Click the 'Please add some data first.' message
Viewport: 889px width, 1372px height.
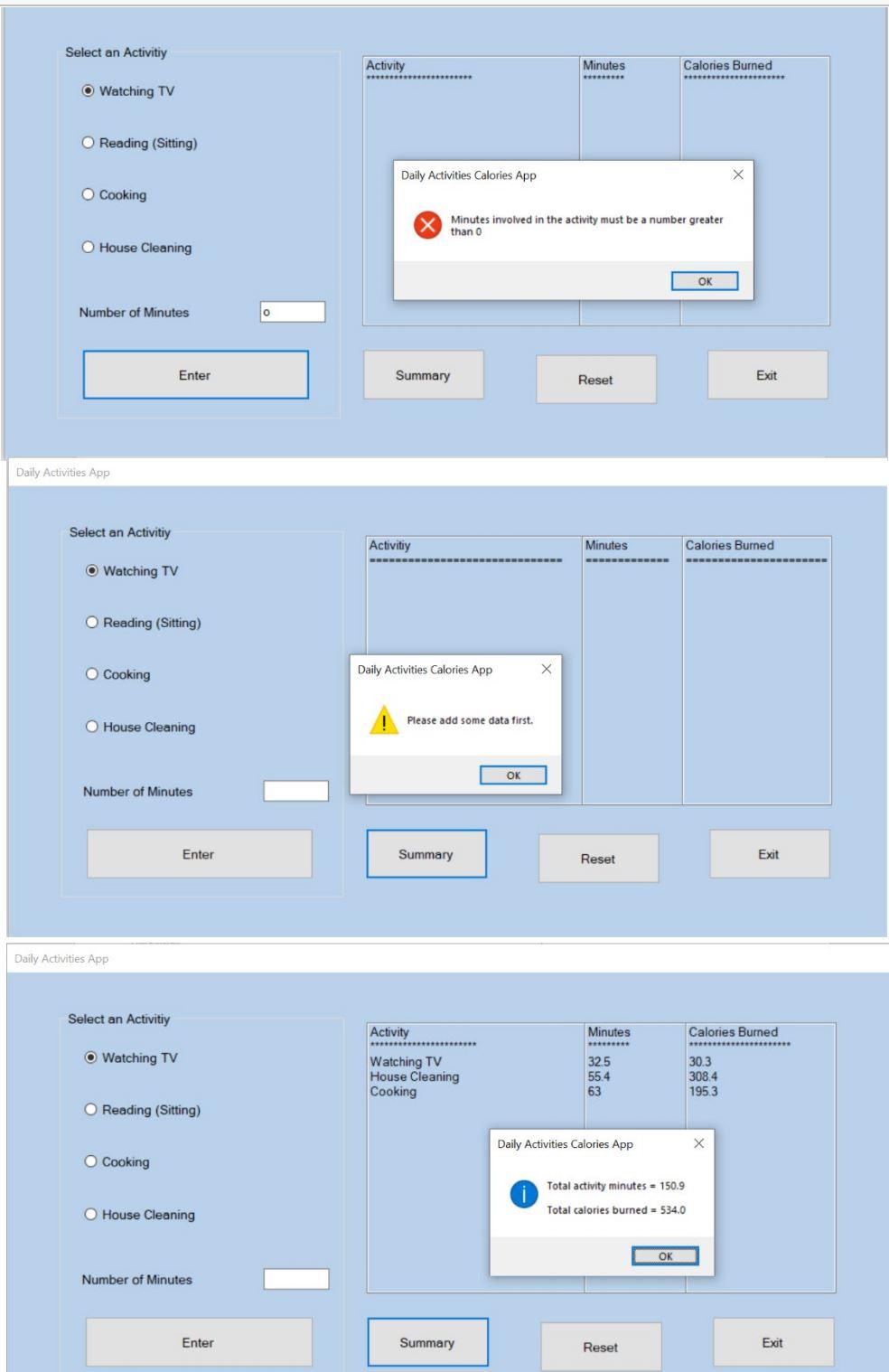tap(470, 720)
